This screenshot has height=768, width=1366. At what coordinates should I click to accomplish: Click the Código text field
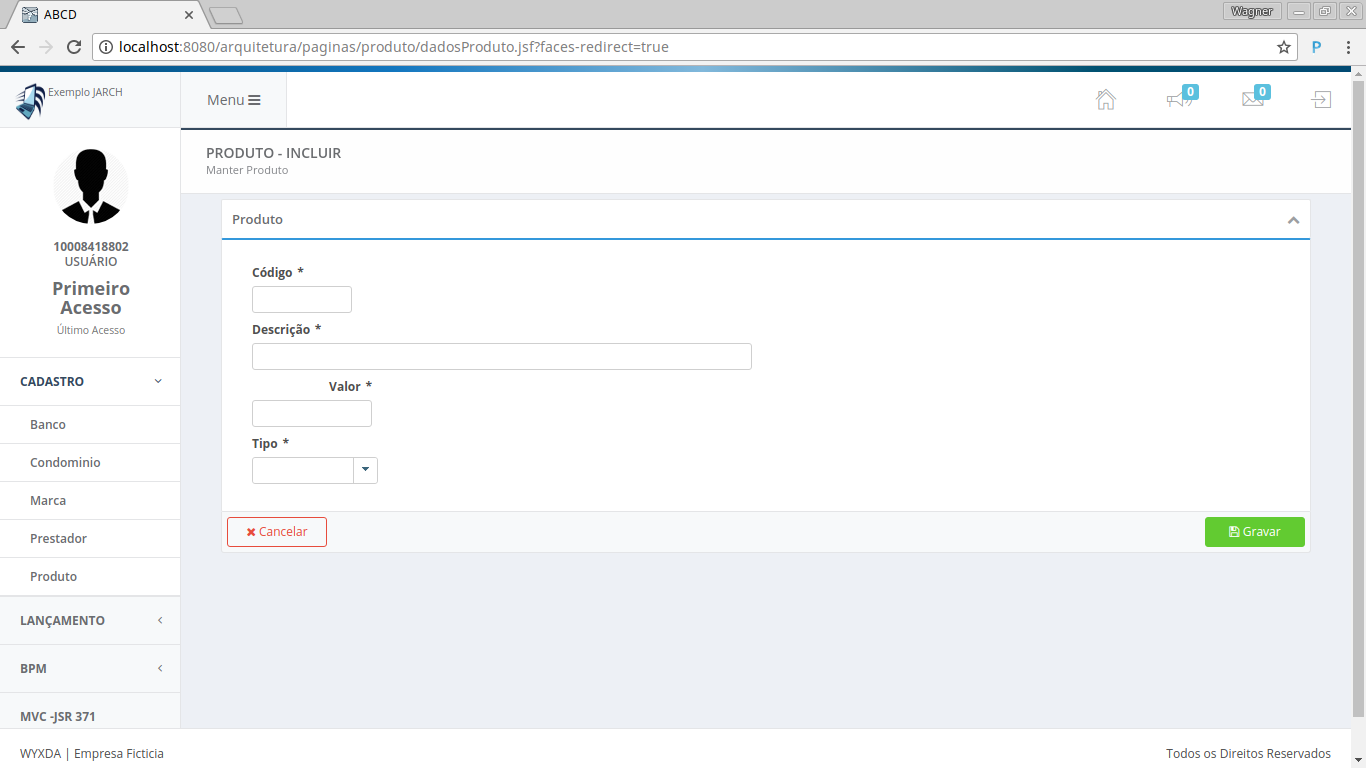click(x=302, y=300)
